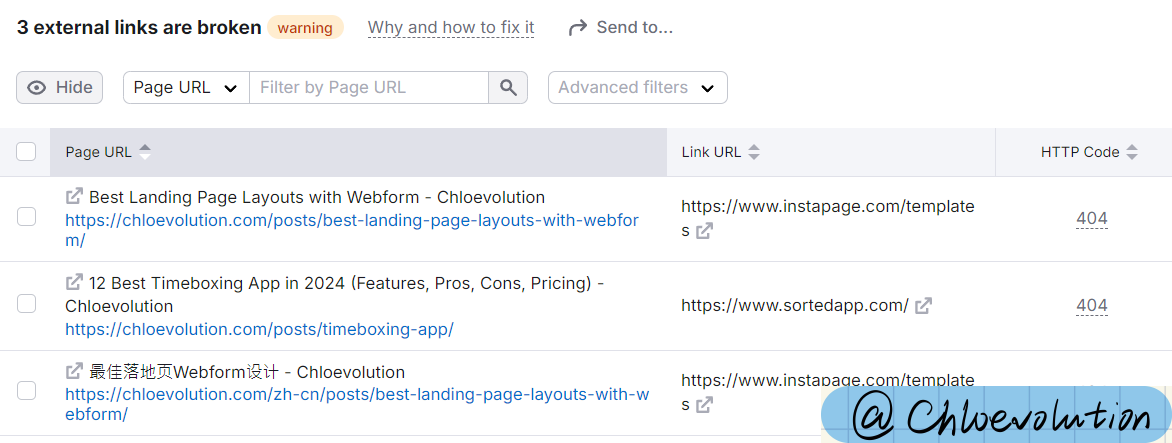This screenshot has width=1172, height=443.
Task: Open external icon beside 12 Best Timeboxing App title
Action: 74,282
